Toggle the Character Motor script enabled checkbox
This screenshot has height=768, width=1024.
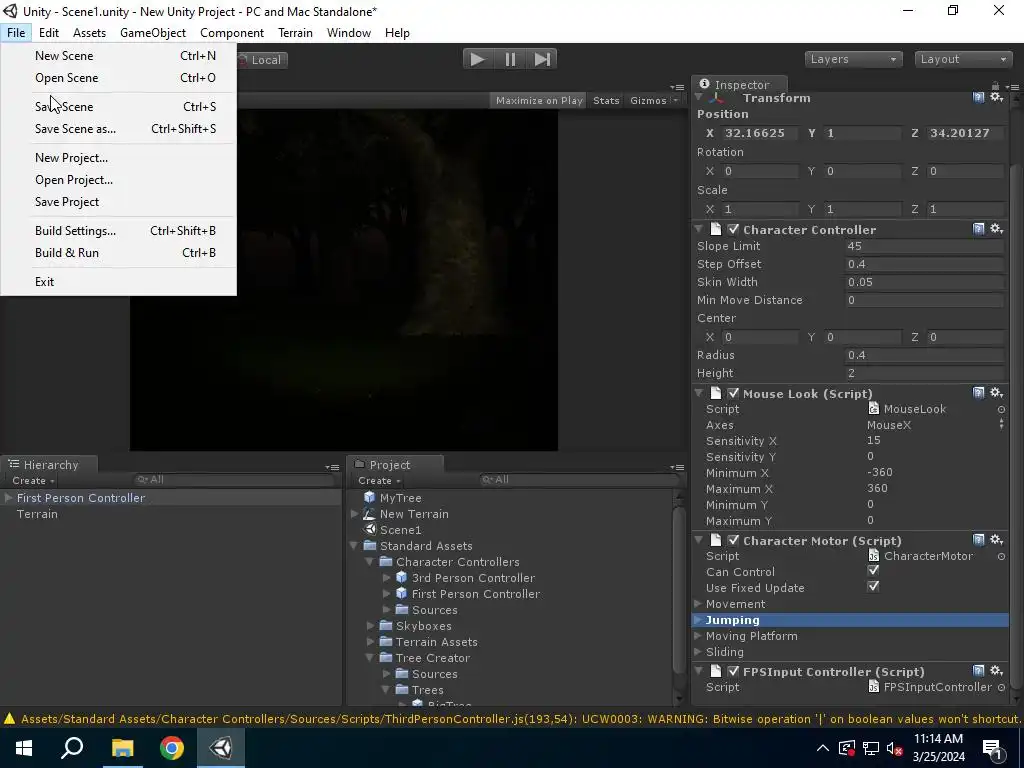[x=733, y=540]
